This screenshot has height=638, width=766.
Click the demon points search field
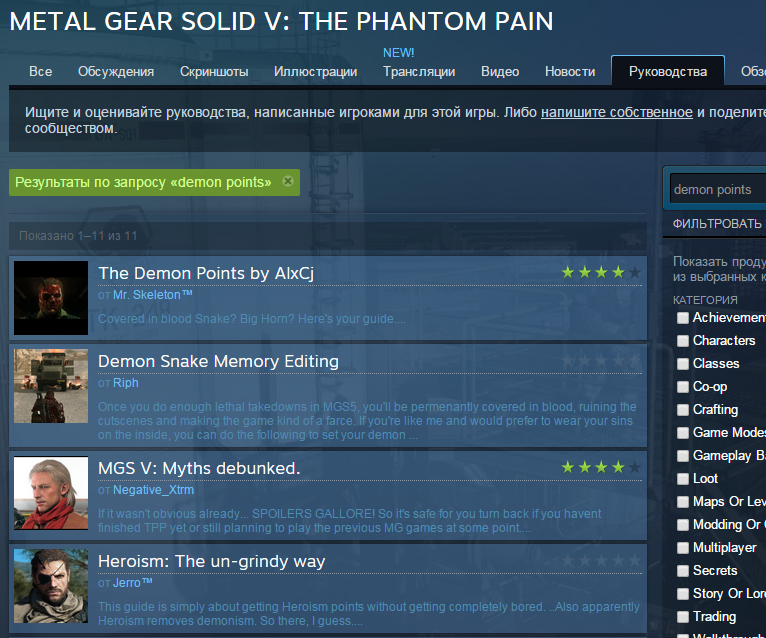(x=716, y=189)
